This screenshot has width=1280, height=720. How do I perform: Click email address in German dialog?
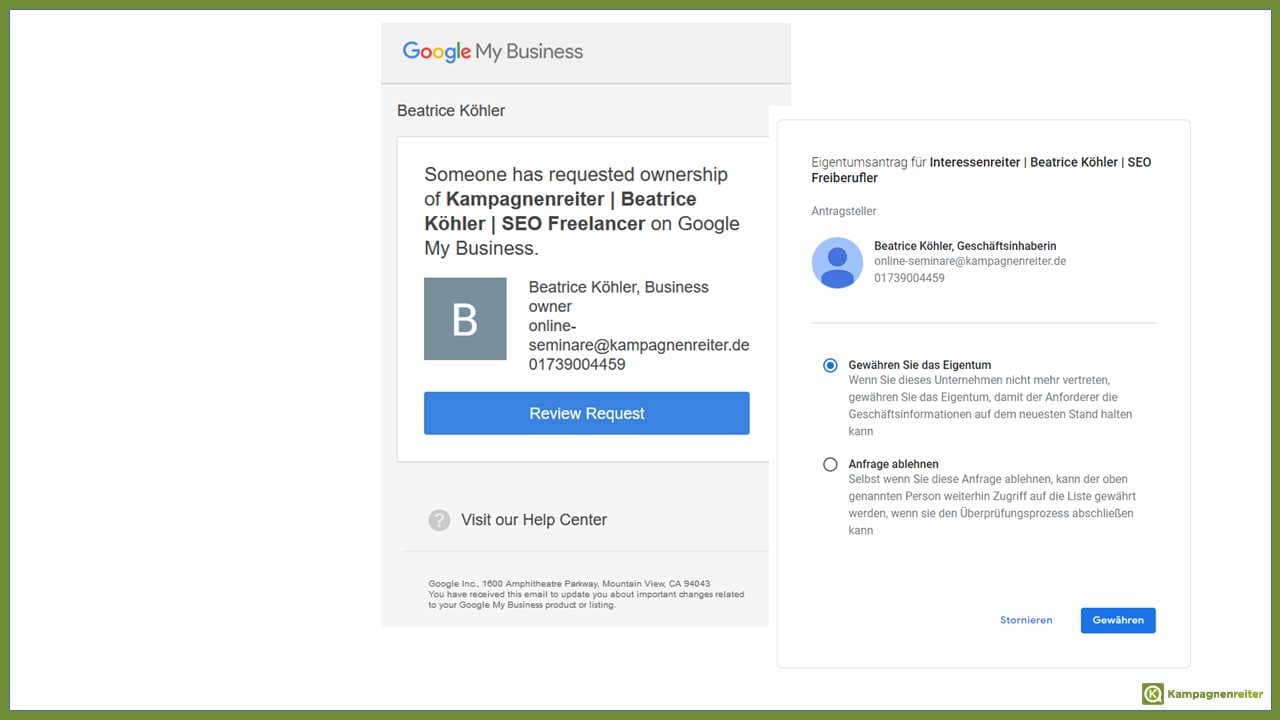[970, 261]
